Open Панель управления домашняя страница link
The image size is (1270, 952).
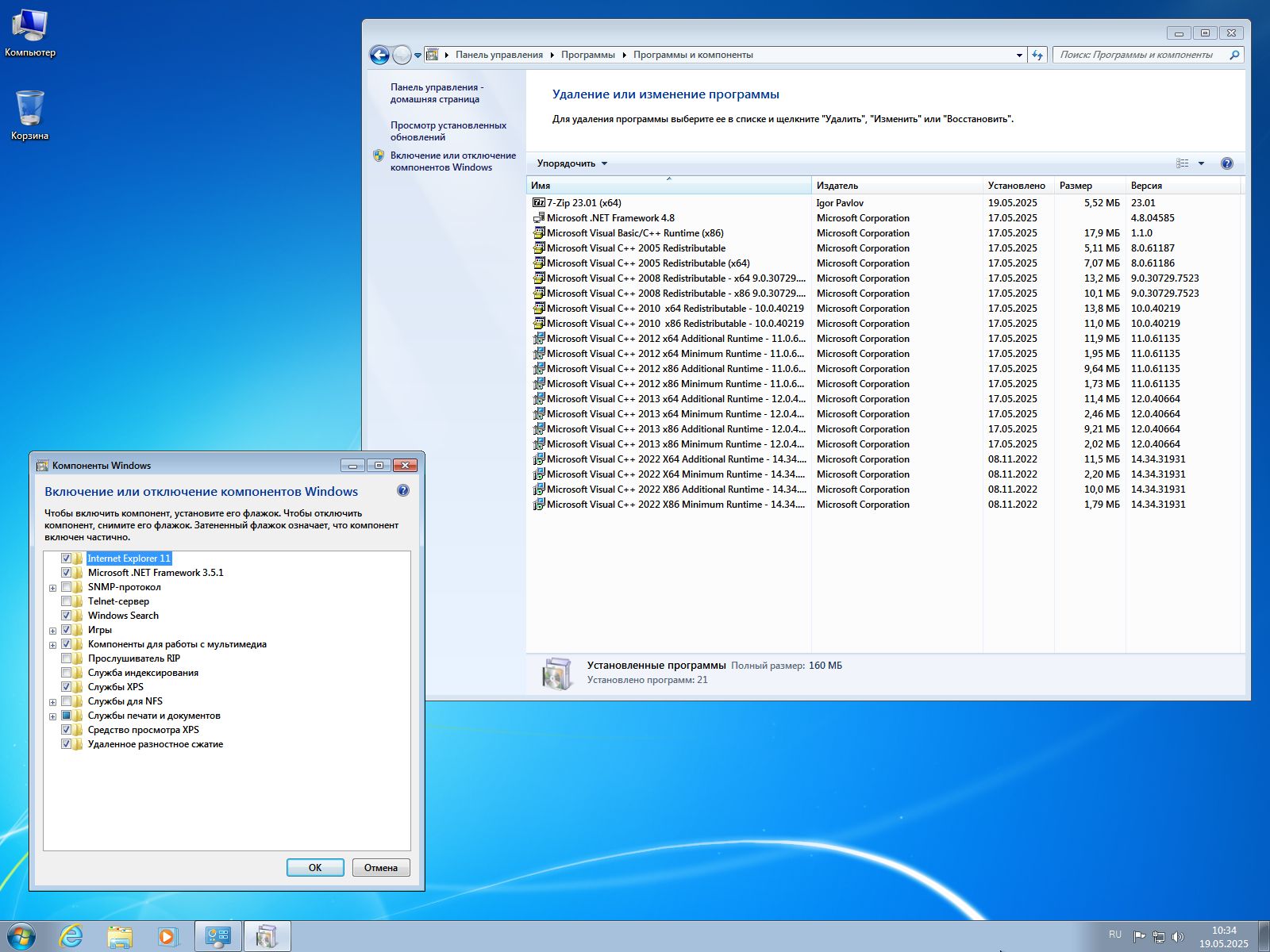click(x=437, y=93)
